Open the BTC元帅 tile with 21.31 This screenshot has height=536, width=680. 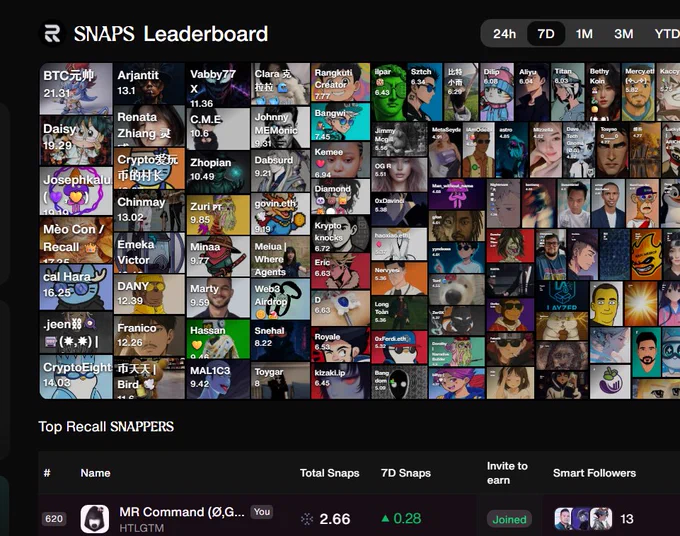76,88
